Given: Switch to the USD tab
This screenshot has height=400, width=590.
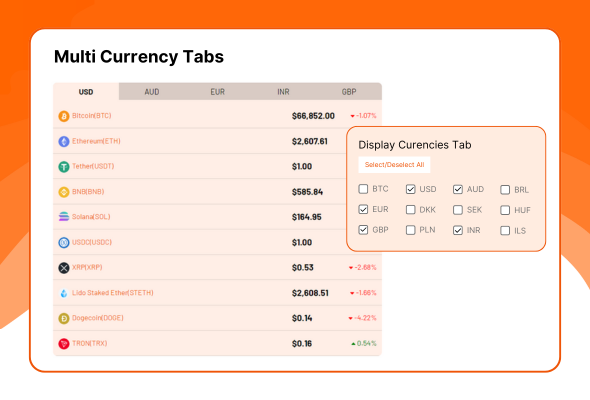Looking at the screenshot, I should 86,92.
